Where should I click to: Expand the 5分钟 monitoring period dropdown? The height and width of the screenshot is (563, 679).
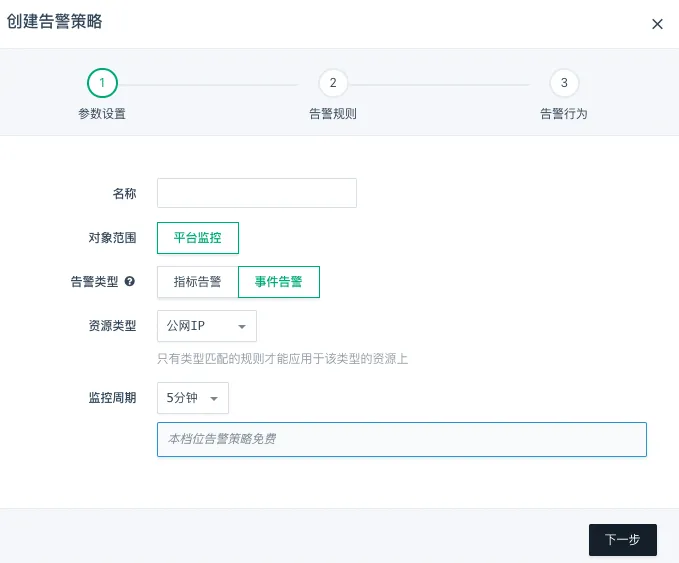[x=192, y=398]
